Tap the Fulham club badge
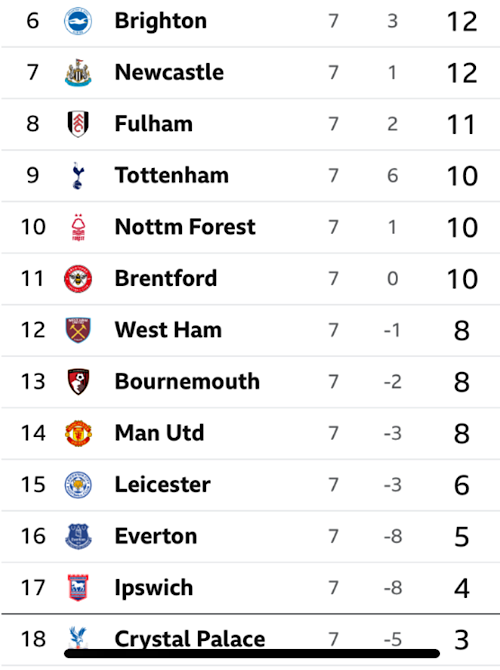 pos(78,124)
